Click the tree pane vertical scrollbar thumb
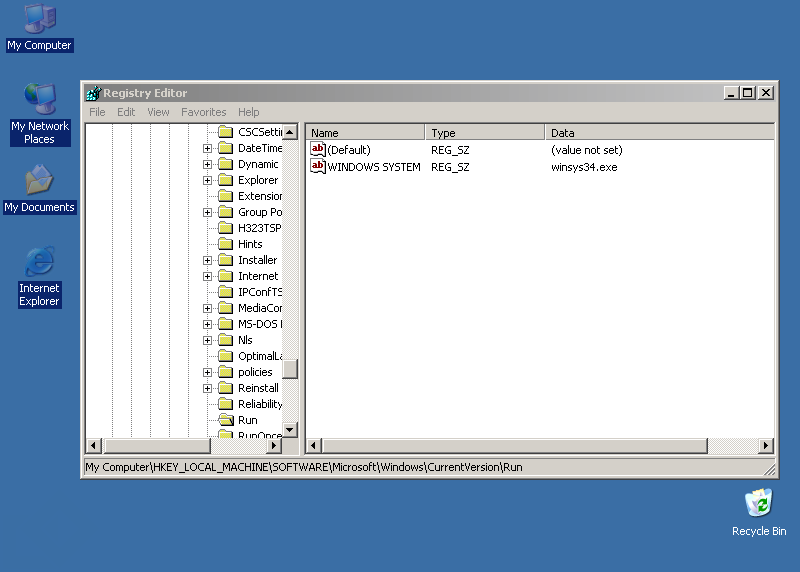 [x=290, y=369]
